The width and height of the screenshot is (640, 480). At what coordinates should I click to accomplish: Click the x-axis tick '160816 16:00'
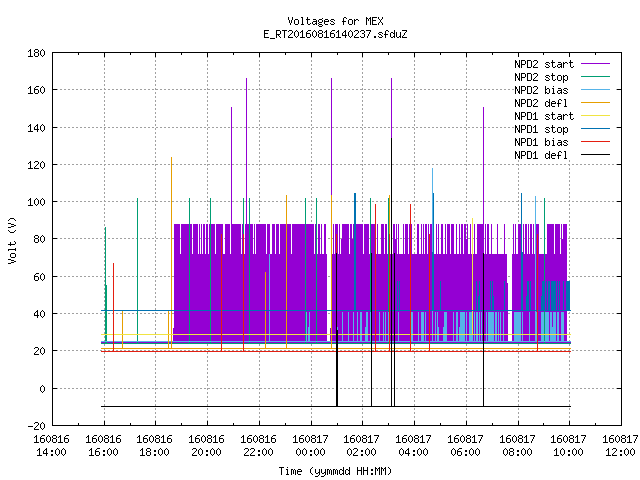(x=104, y=446)
